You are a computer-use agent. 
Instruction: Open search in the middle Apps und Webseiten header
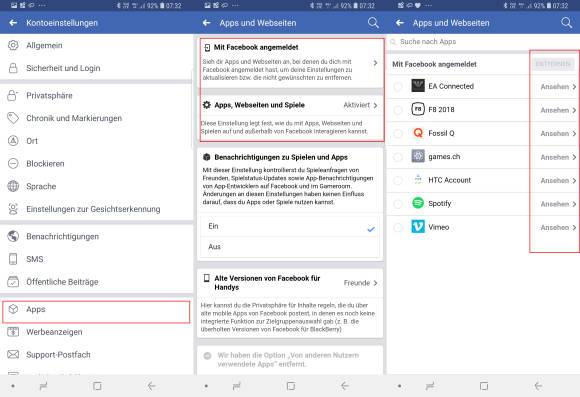tap(373, 23)
